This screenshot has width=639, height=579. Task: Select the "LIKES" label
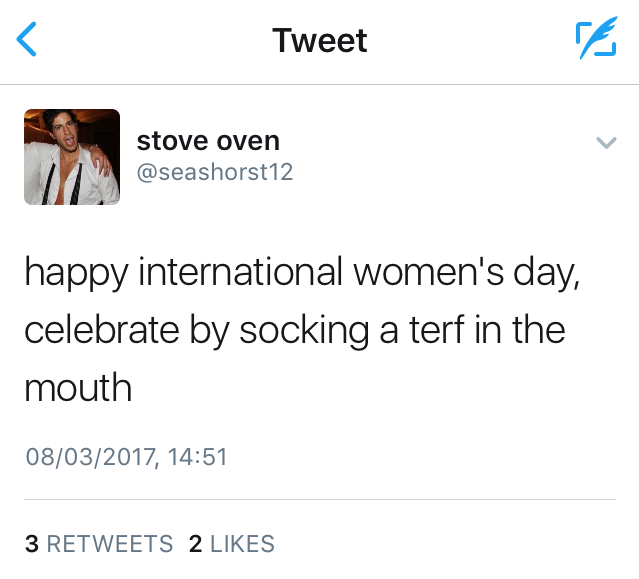(242, 544)
